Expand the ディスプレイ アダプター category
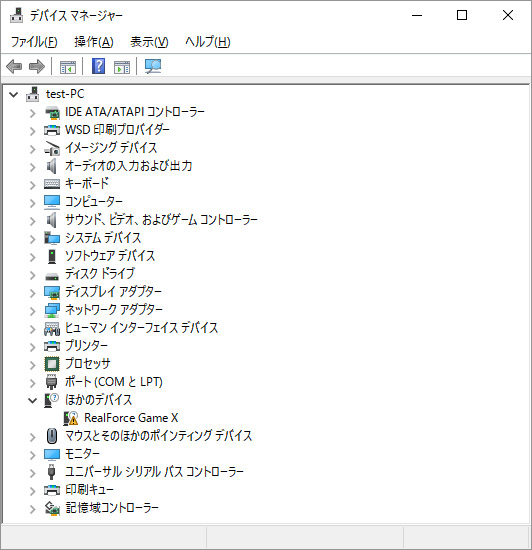This screenshot has width=532, height=550. coord(33,293)
